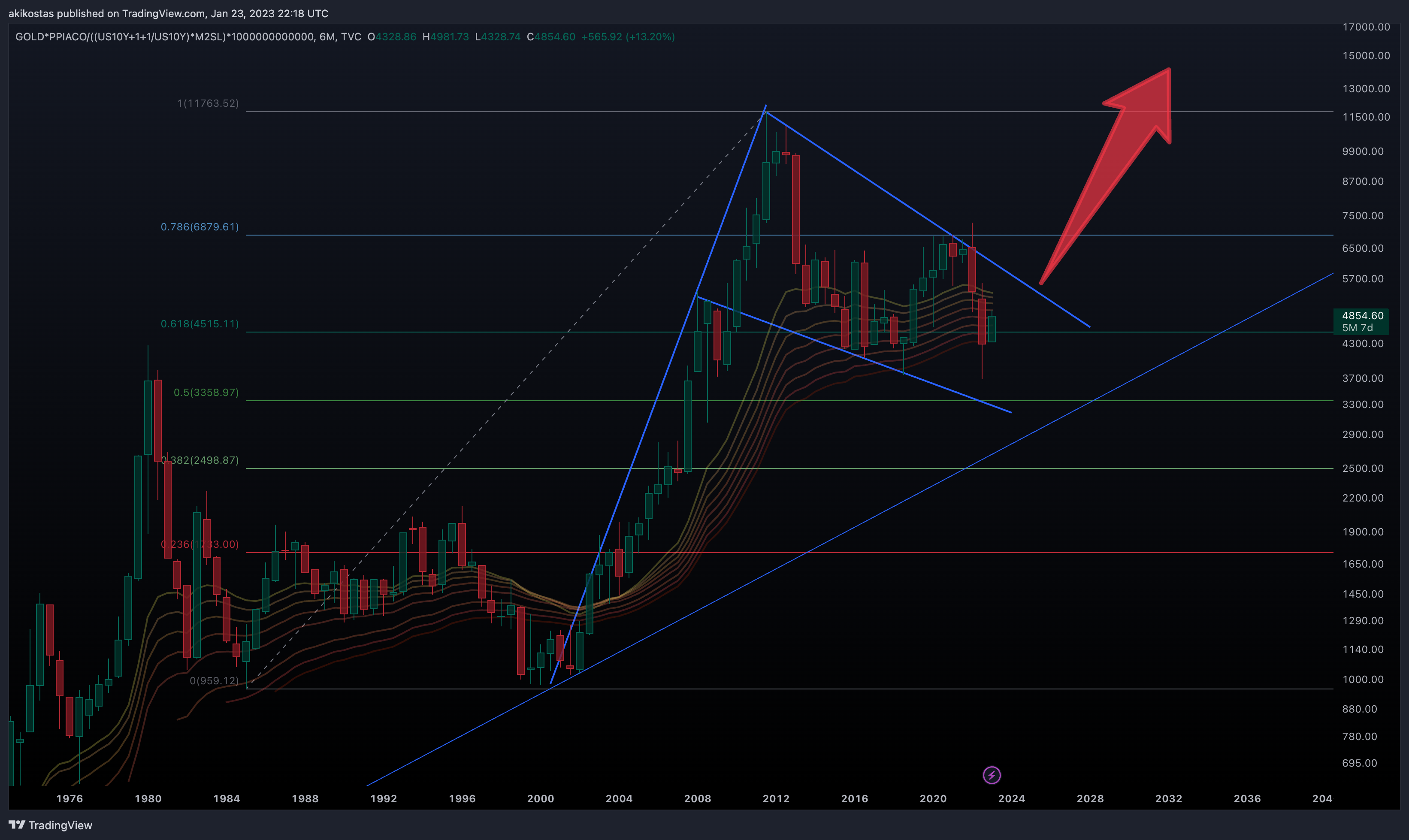Click the 1000.00 price scale label

pyautogui.click(x=1363, y=679)
